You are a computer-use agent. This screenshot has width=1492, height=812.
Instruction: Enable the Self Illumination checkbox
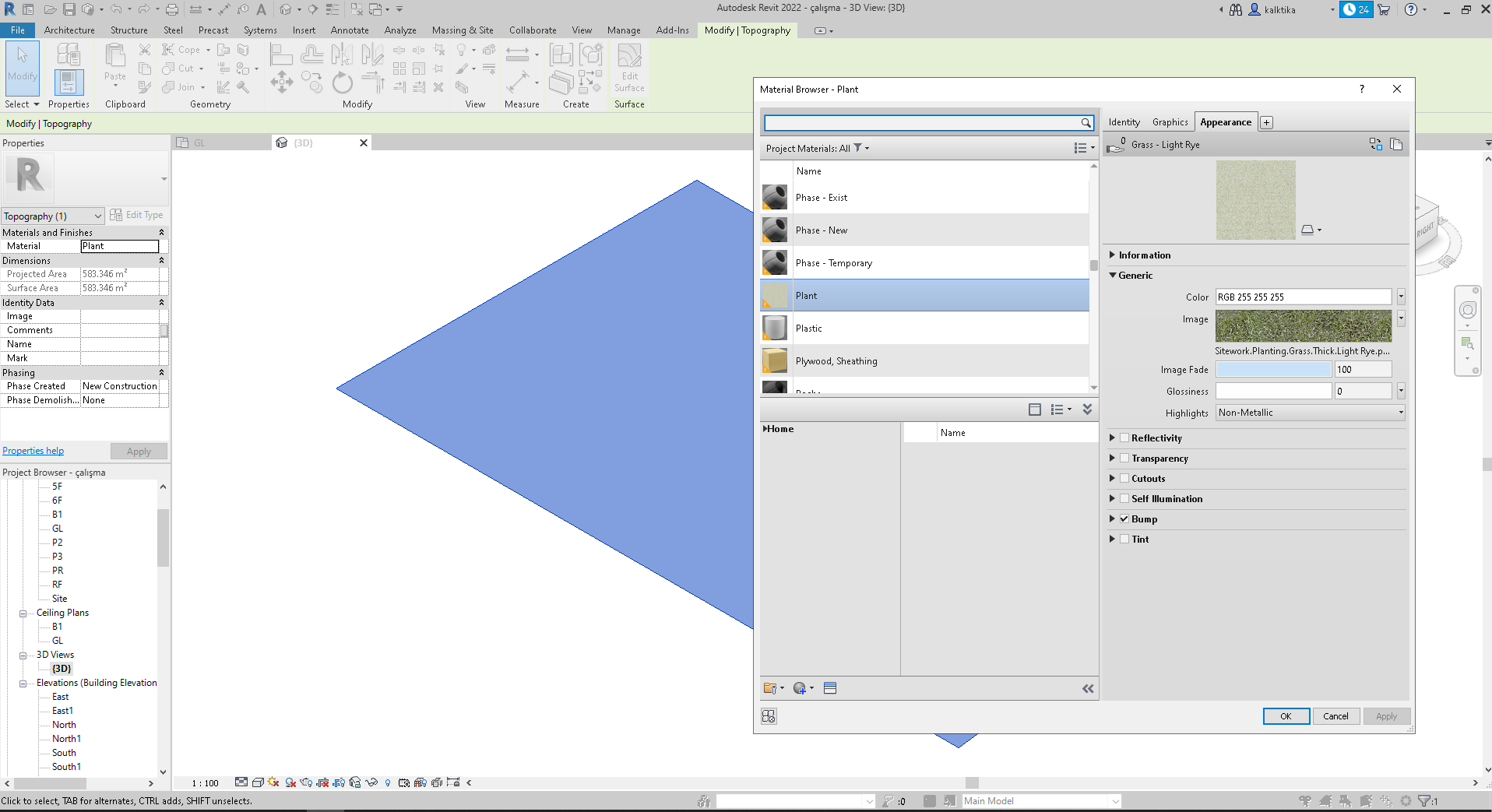point(1124,499)
